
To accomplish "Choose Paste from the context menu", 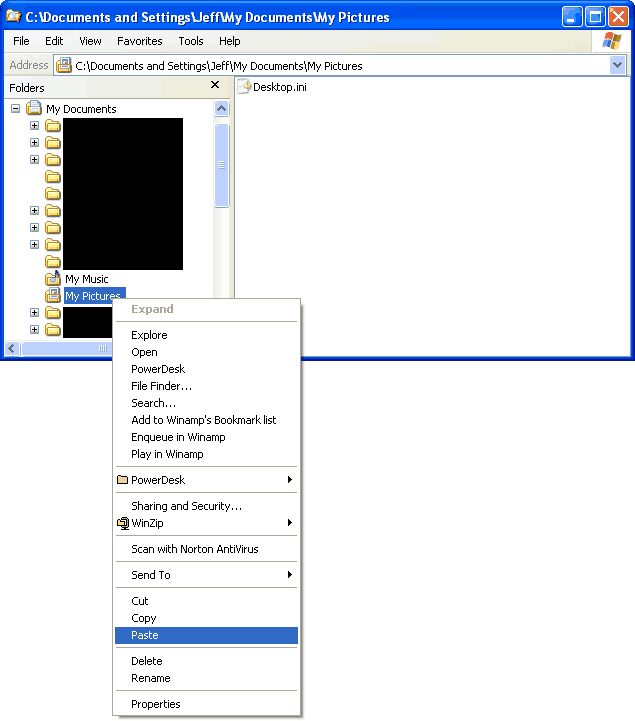I will click(x=206, y=635).
